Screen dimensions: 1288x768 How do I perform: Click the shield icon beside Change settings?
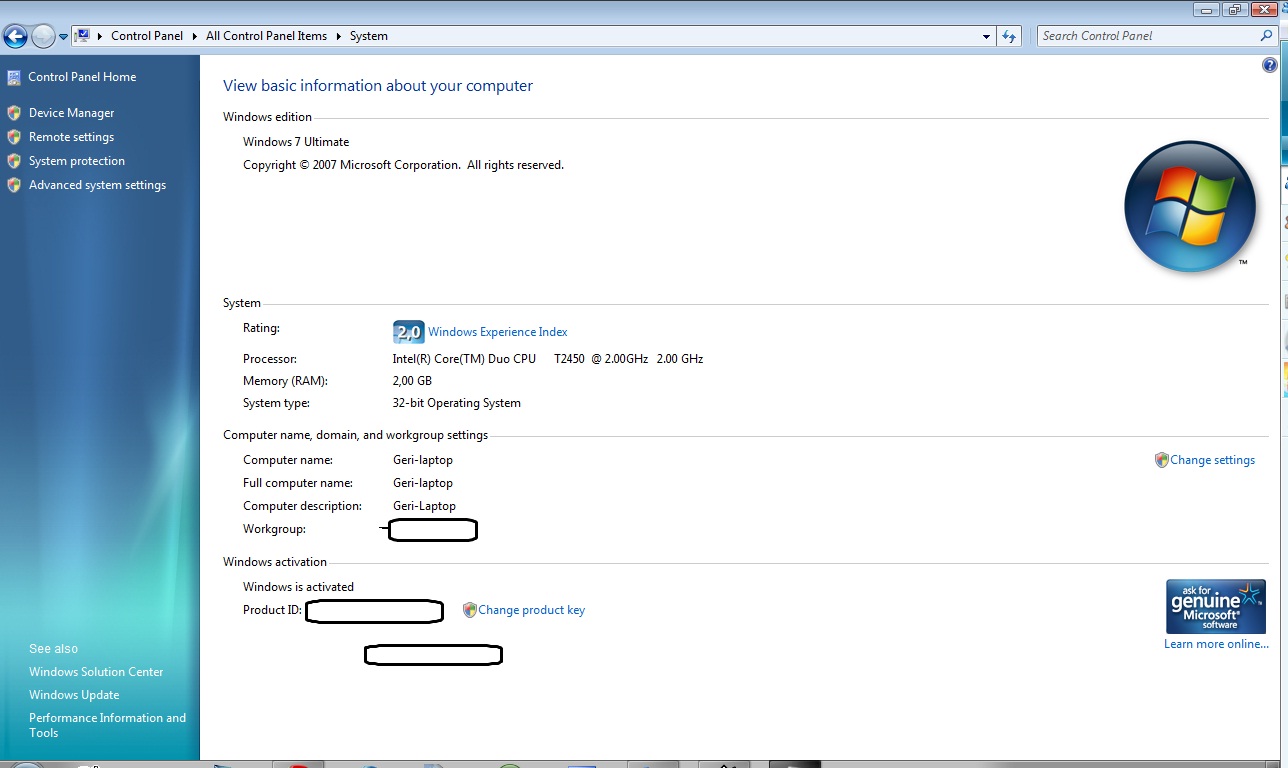coord(1161,460)
